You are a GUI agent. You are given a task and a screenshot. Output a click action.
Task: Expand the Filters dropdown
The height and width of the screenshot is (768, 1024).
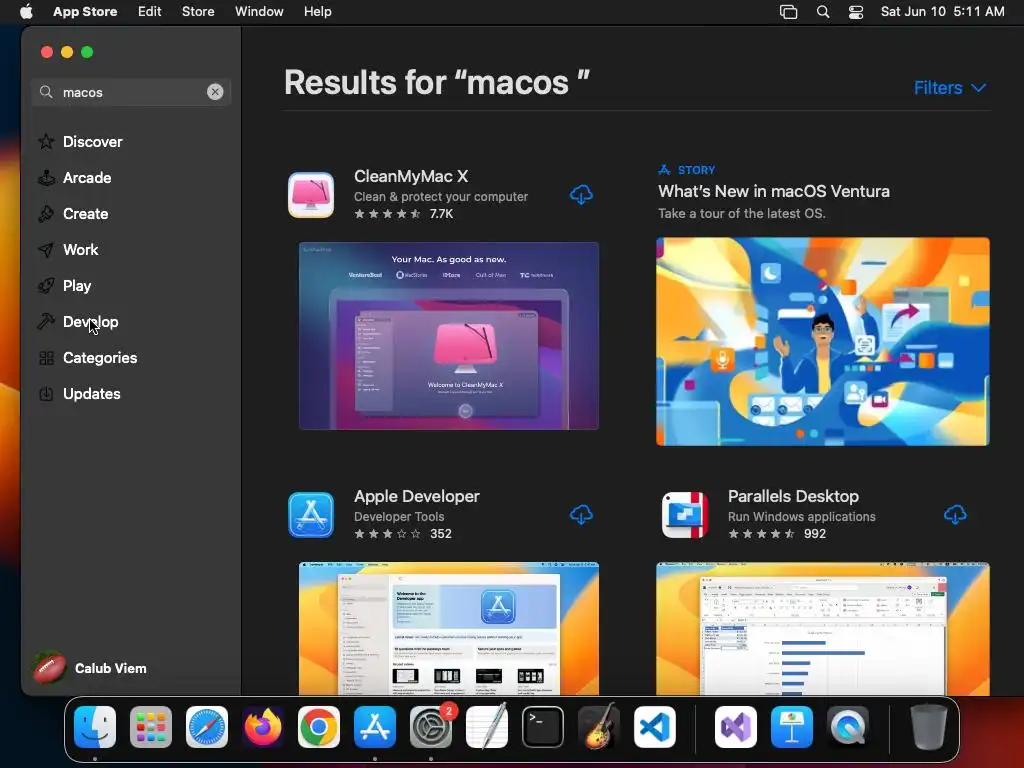[x=950, y=88]
